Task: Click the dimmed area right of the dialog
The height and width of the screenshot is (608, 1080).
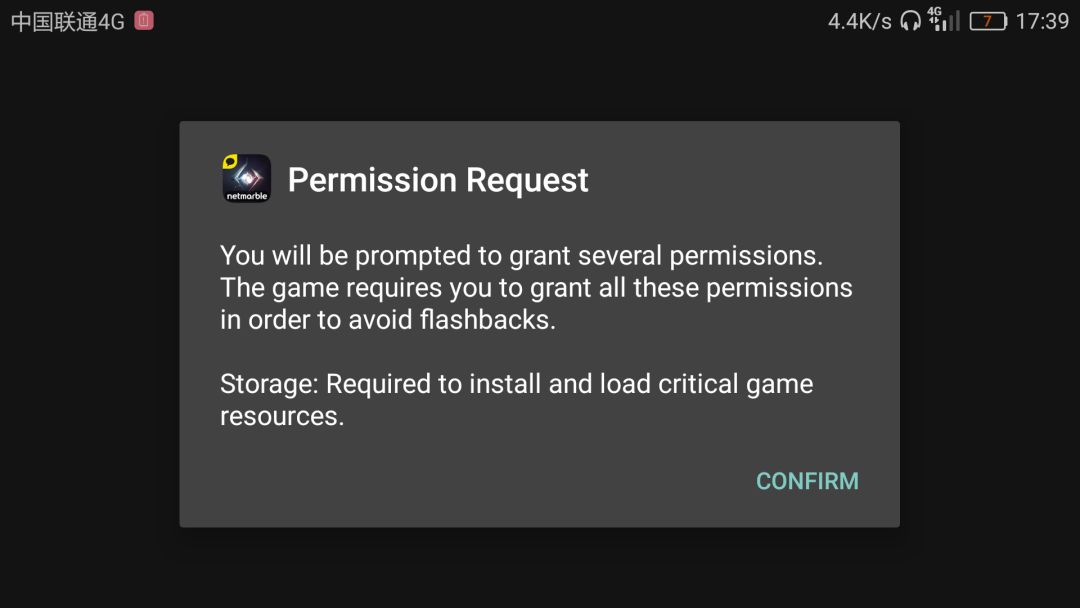Action: coord(988,320)
